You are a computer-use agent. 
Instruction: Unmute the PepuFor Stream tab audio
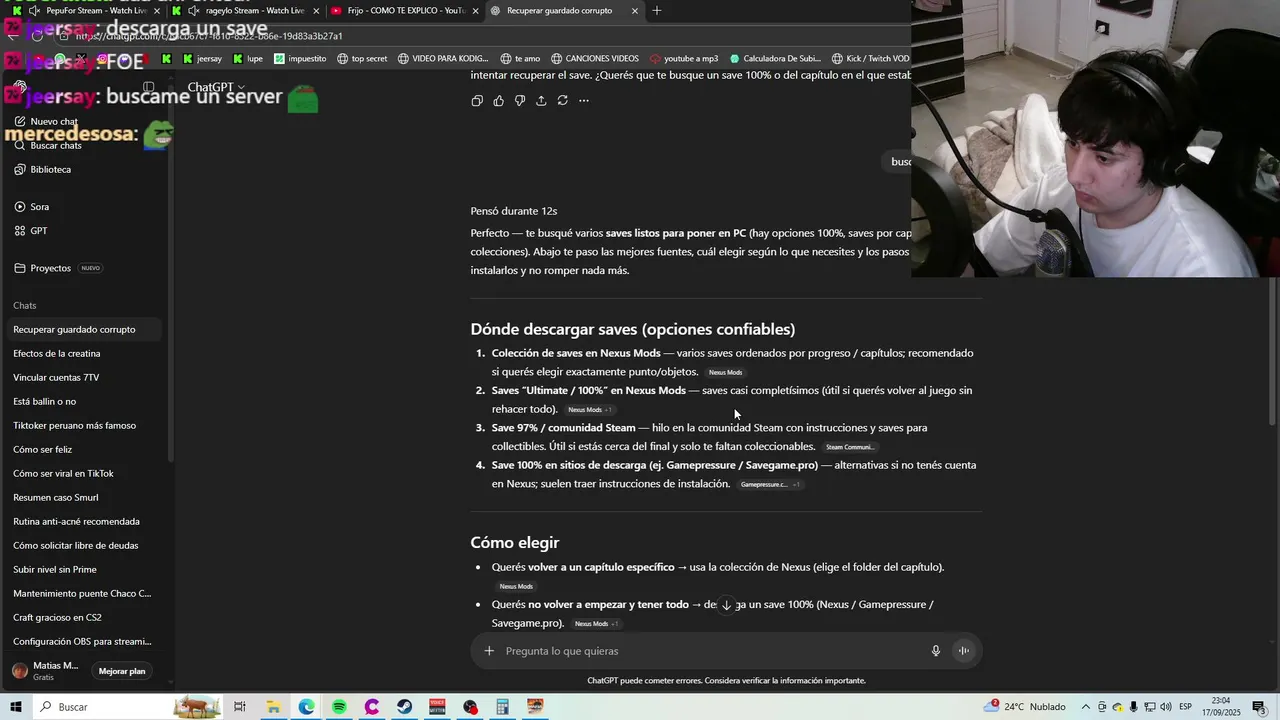35,11
